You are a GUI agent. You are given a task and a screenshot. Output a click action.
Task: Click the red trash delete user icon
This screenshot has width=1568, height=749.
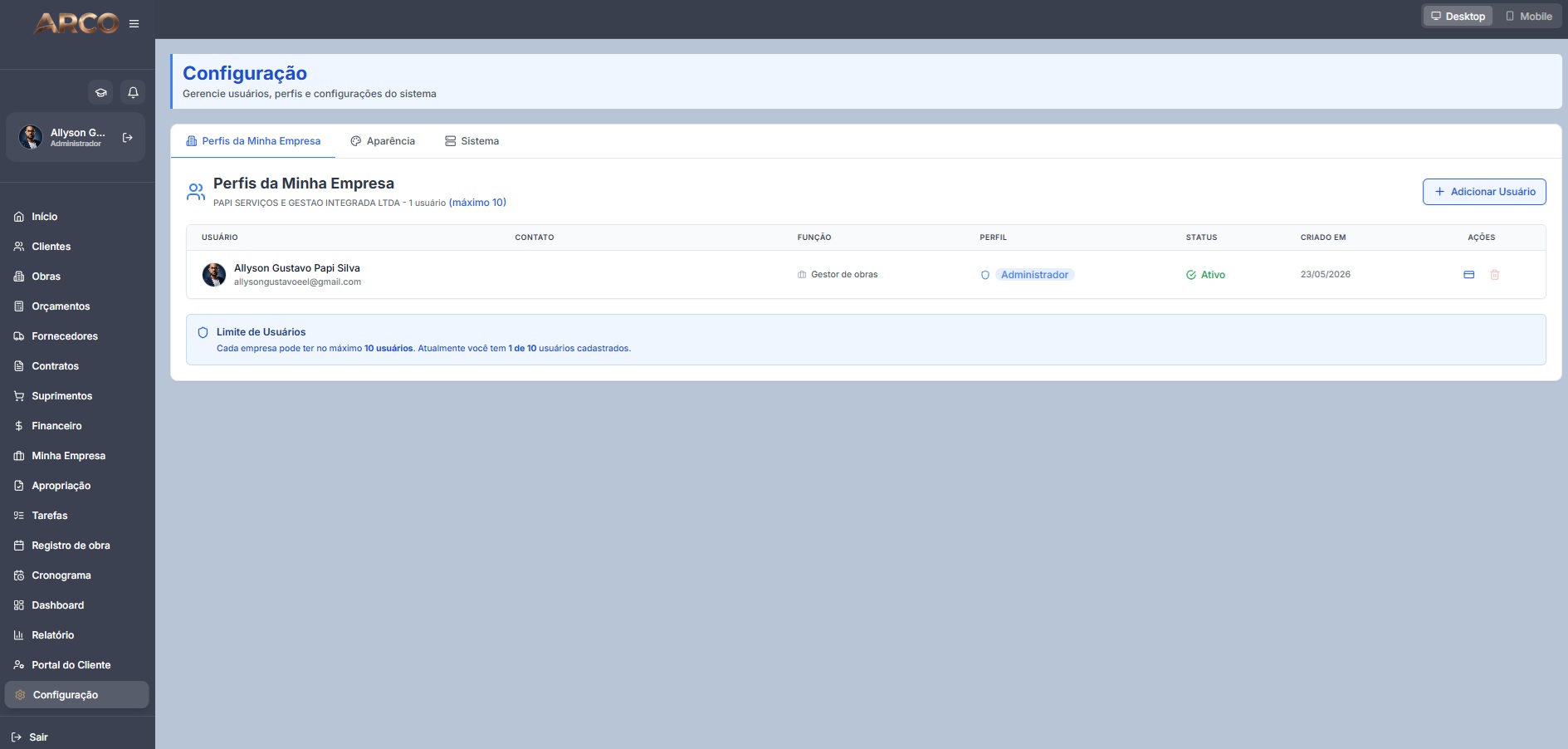[x=1494, y=275]
